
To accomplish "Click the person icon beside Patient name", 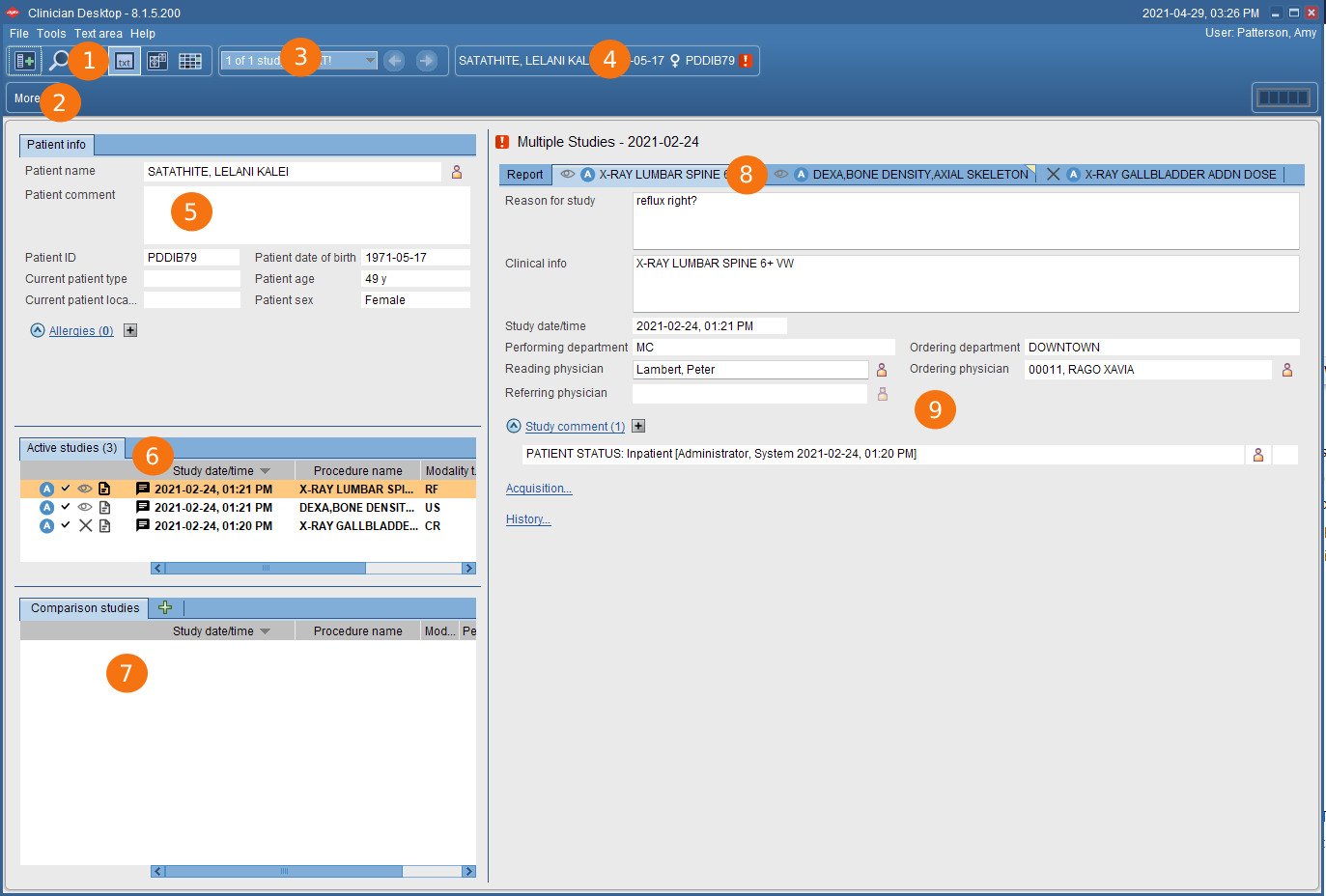I will click(x=457, y=172).
